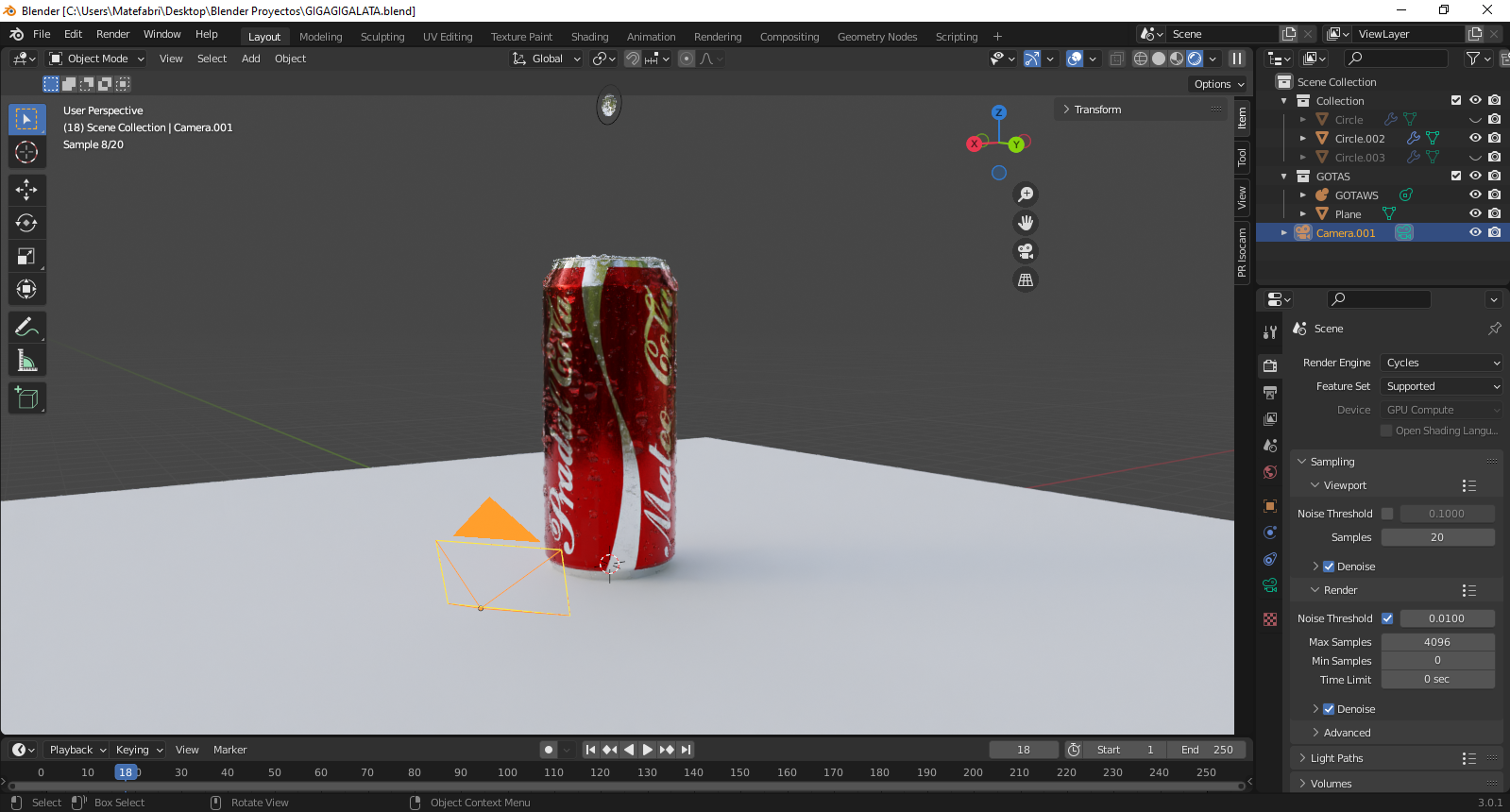
Task: Click the Time Limit value field
Action: pos(1437,680)
